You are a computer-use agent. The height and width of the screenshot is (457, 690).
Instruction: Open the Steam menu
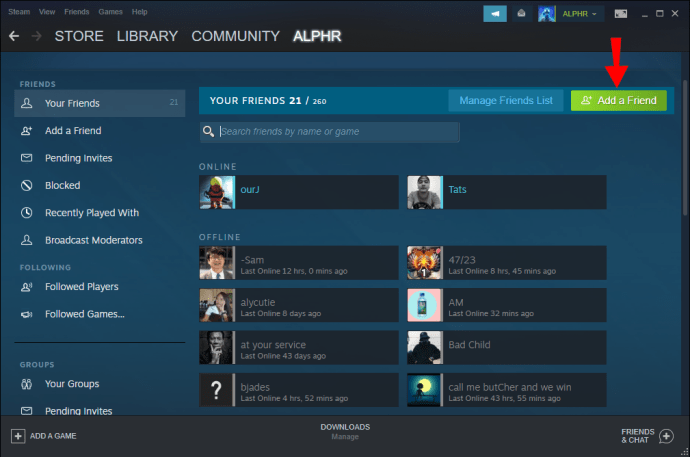click(x=19, y=12)
